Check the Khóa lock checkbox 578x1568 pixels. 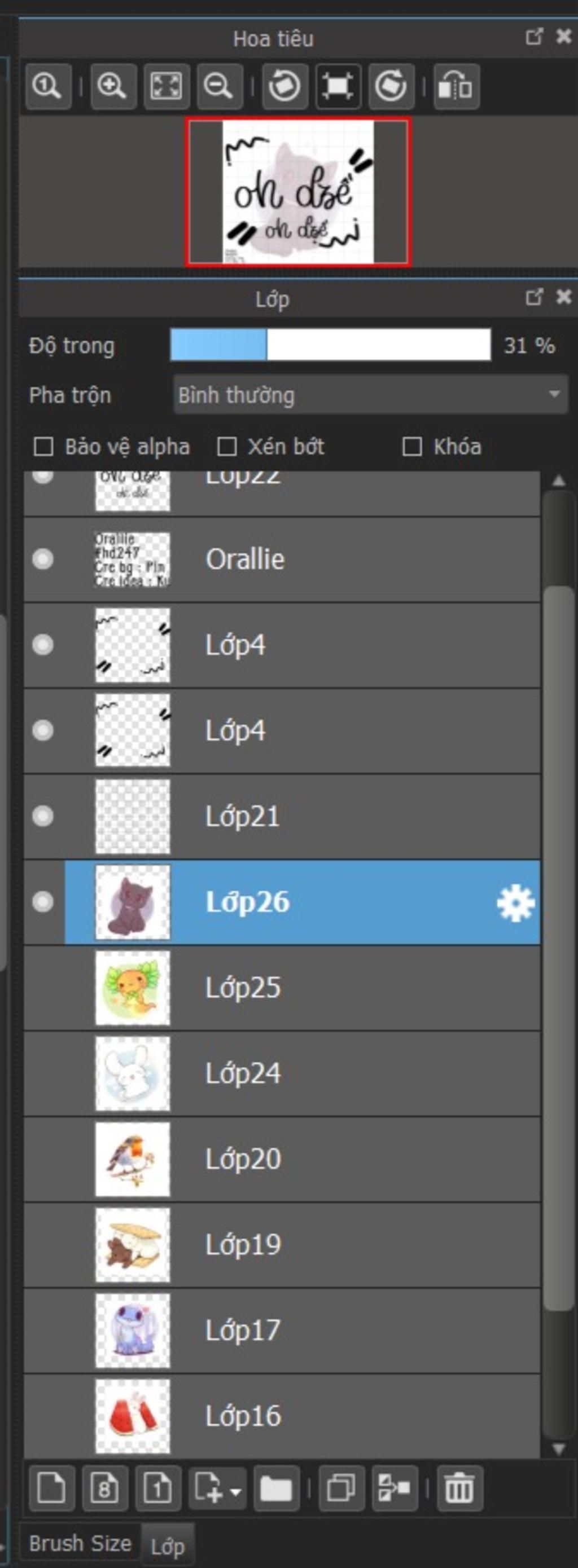413,447
